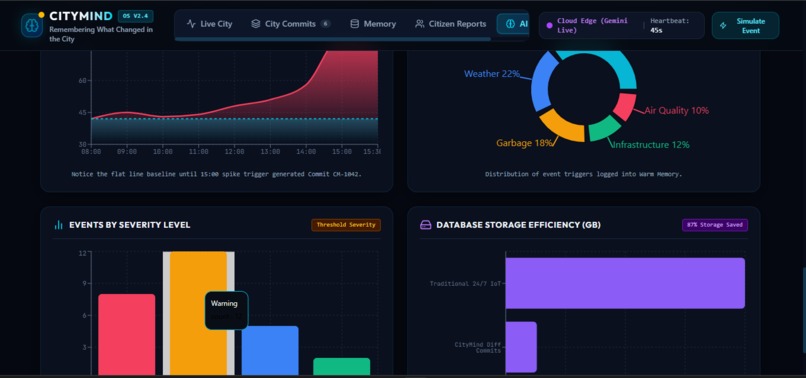
Task: Click the CityMind Diff Commits axis label
Action: (478, 347)
